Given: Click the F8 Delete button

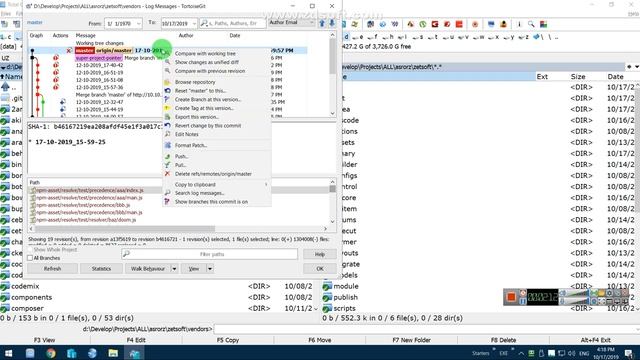Looking at the screenshot, I should tap(503, 340).
